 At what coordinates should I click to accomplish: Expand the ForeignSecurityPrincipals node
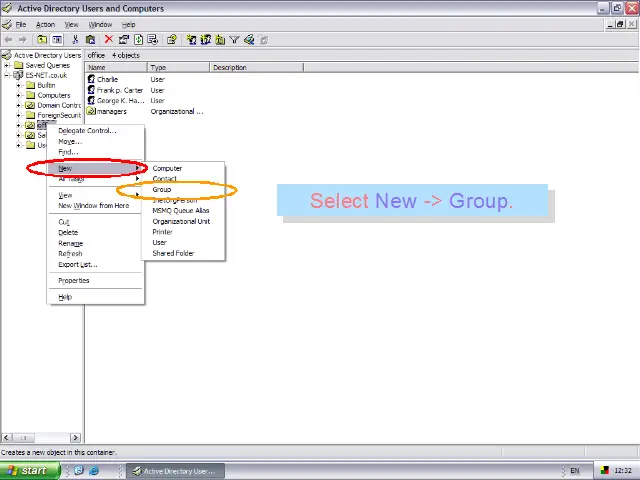18,115
